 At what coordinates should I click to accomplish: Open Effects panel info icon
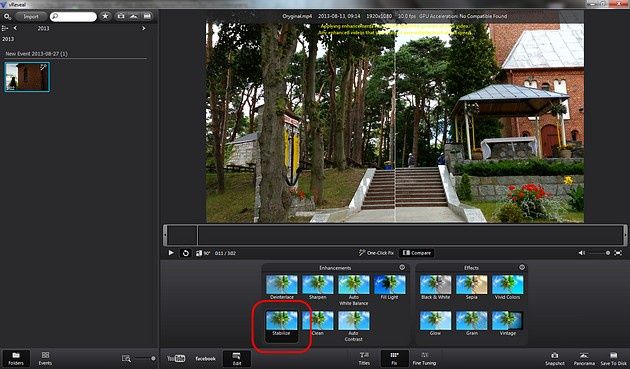(522, 267)
